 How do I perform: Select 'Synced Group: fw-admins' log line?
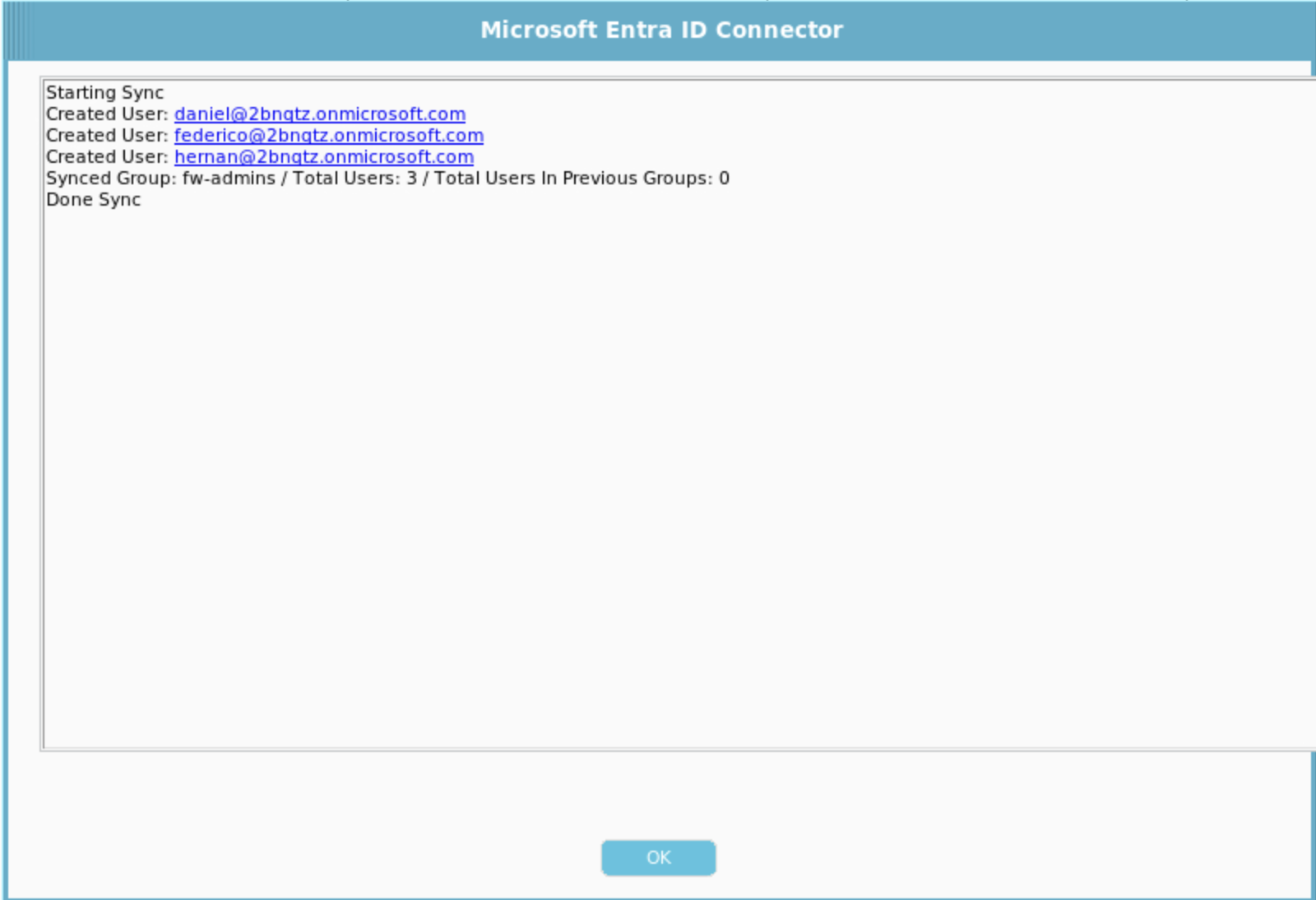[x=387, y=179]
